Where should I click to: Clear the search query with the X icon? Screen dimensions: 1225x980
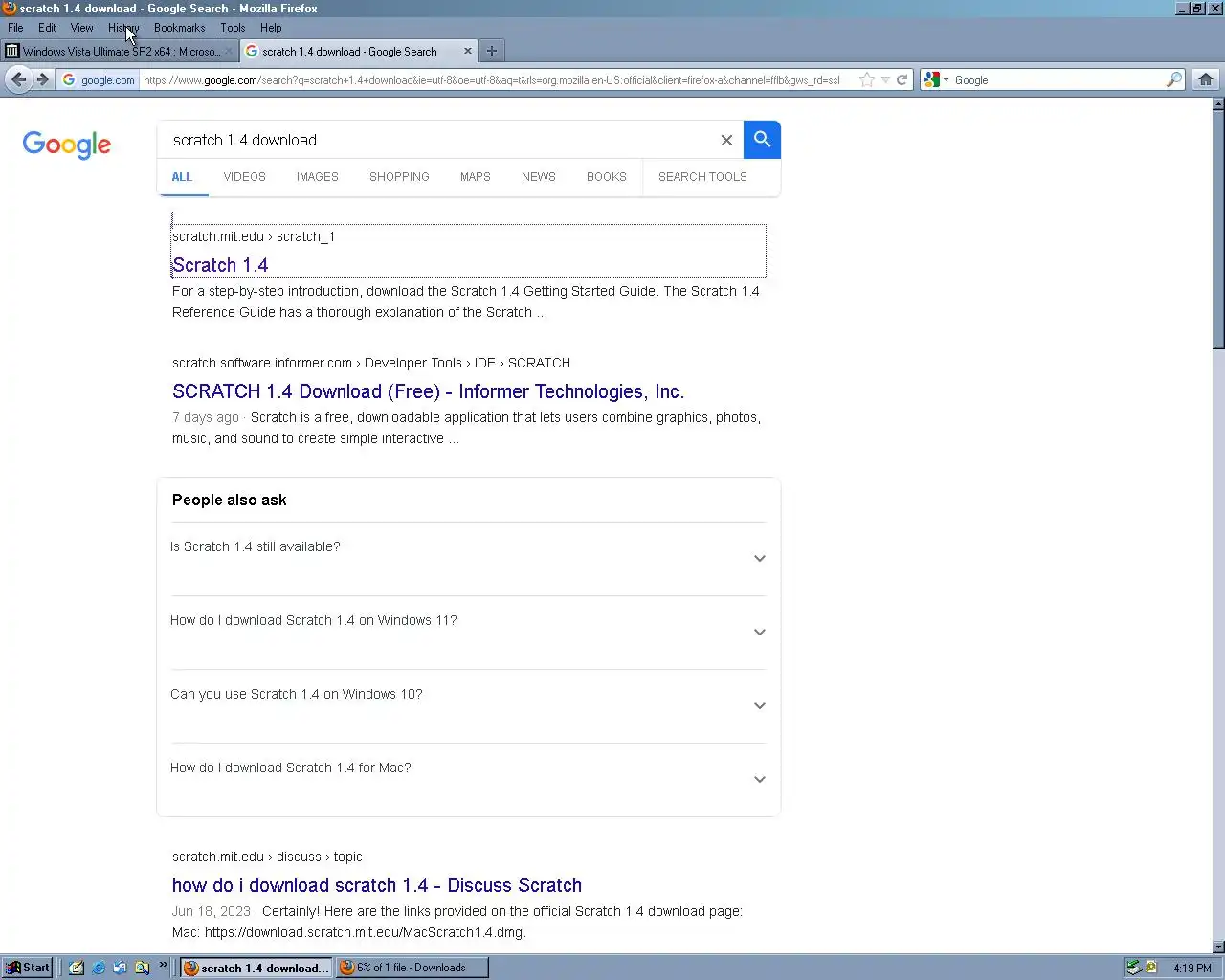[726, 140]
